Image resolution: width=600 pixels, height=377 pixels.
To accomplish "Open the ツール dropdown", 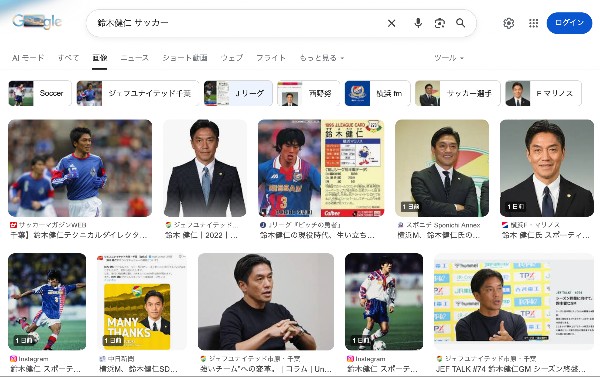I will tap(449, 58).
